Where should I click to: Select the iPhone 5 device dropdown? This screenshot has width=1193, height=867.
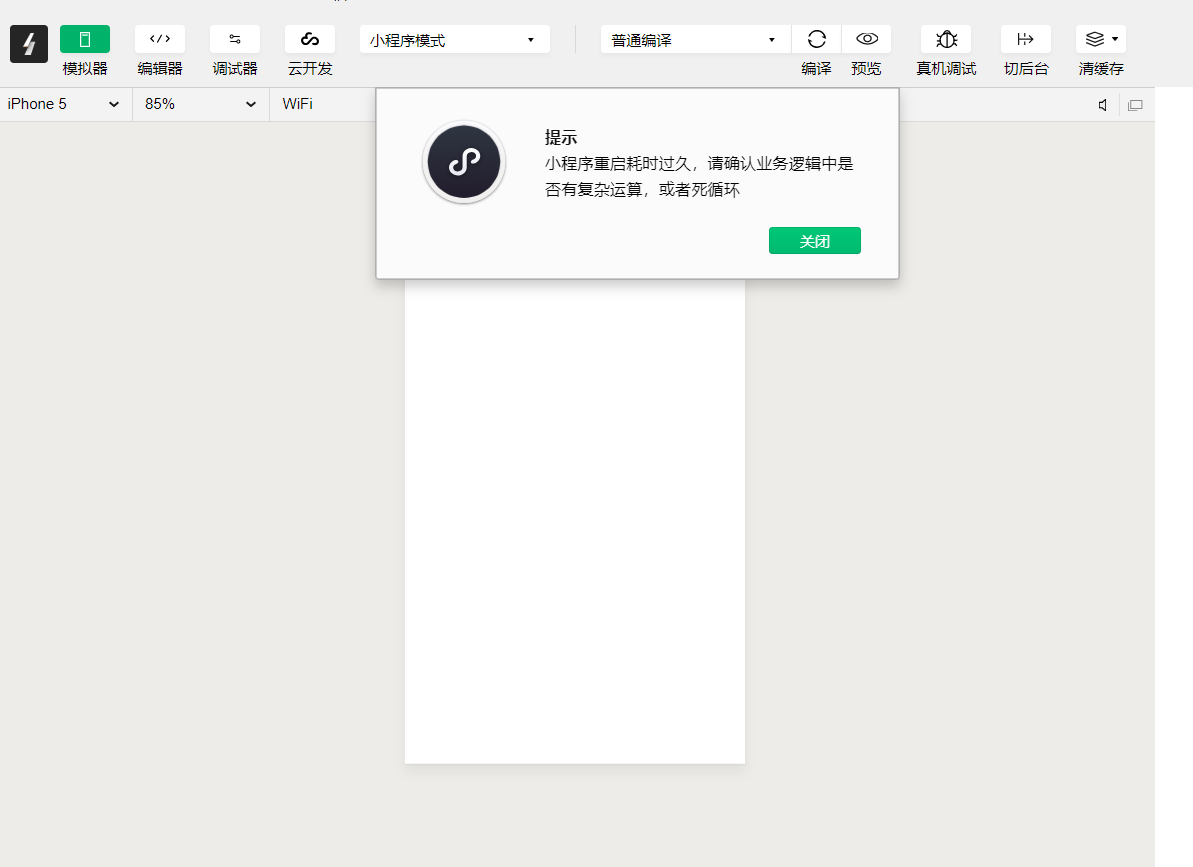pos(65,104)
